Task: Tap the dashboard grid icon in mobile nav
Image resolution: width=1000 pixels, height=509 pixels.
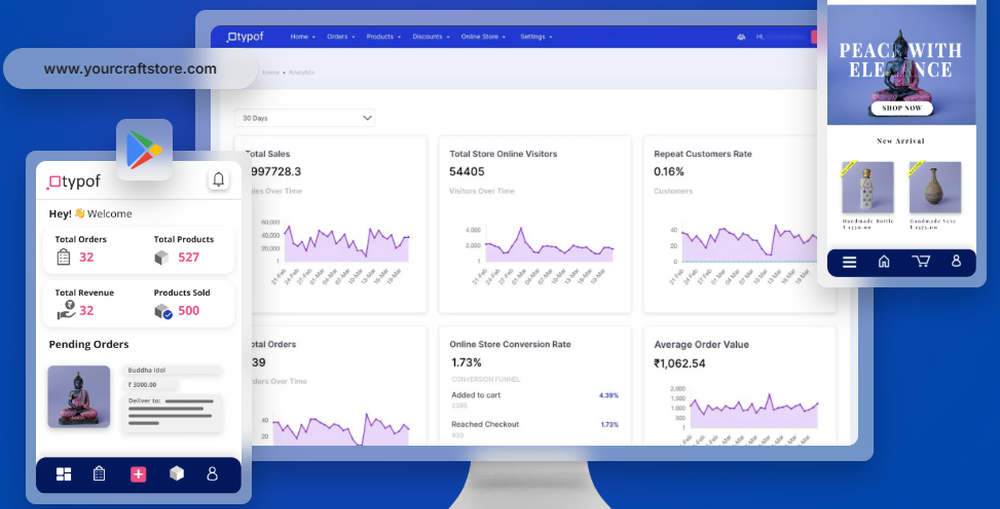Action: coord(64,474)
